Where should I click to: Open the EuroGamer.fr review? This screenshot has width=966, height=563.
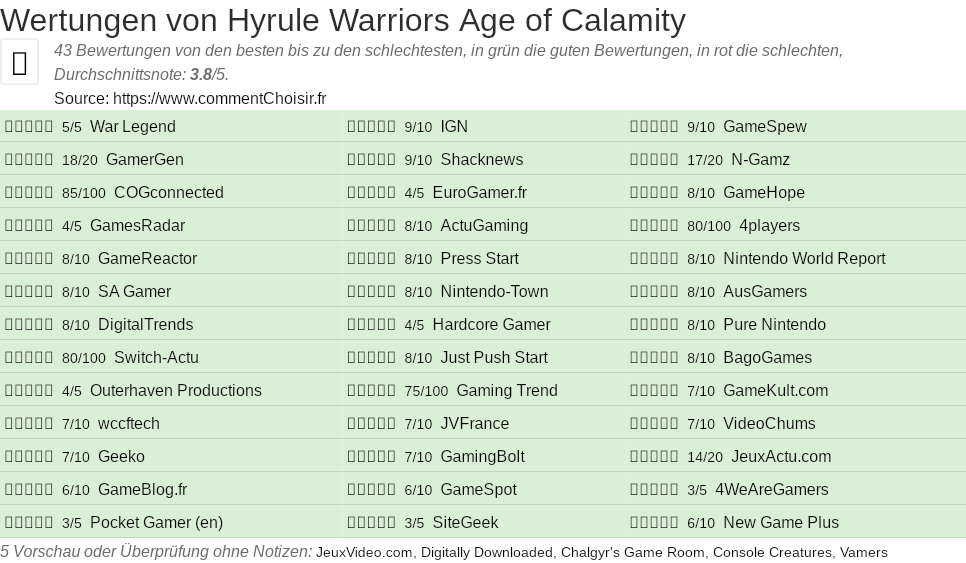click(x=479, y=193)
